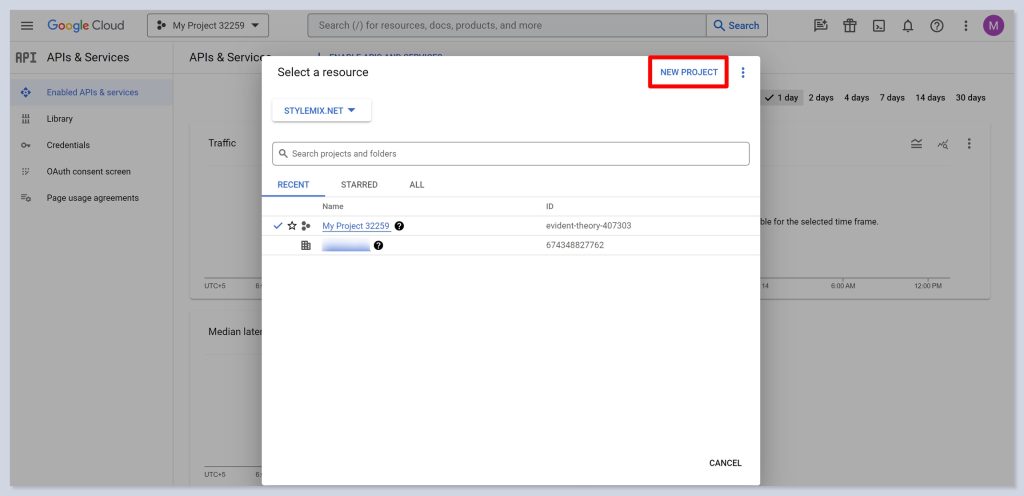Screen dimensions: 1024x496
Task: Click the gift icon in top bar
Action: pyautogui.click(x=850, y=26)
